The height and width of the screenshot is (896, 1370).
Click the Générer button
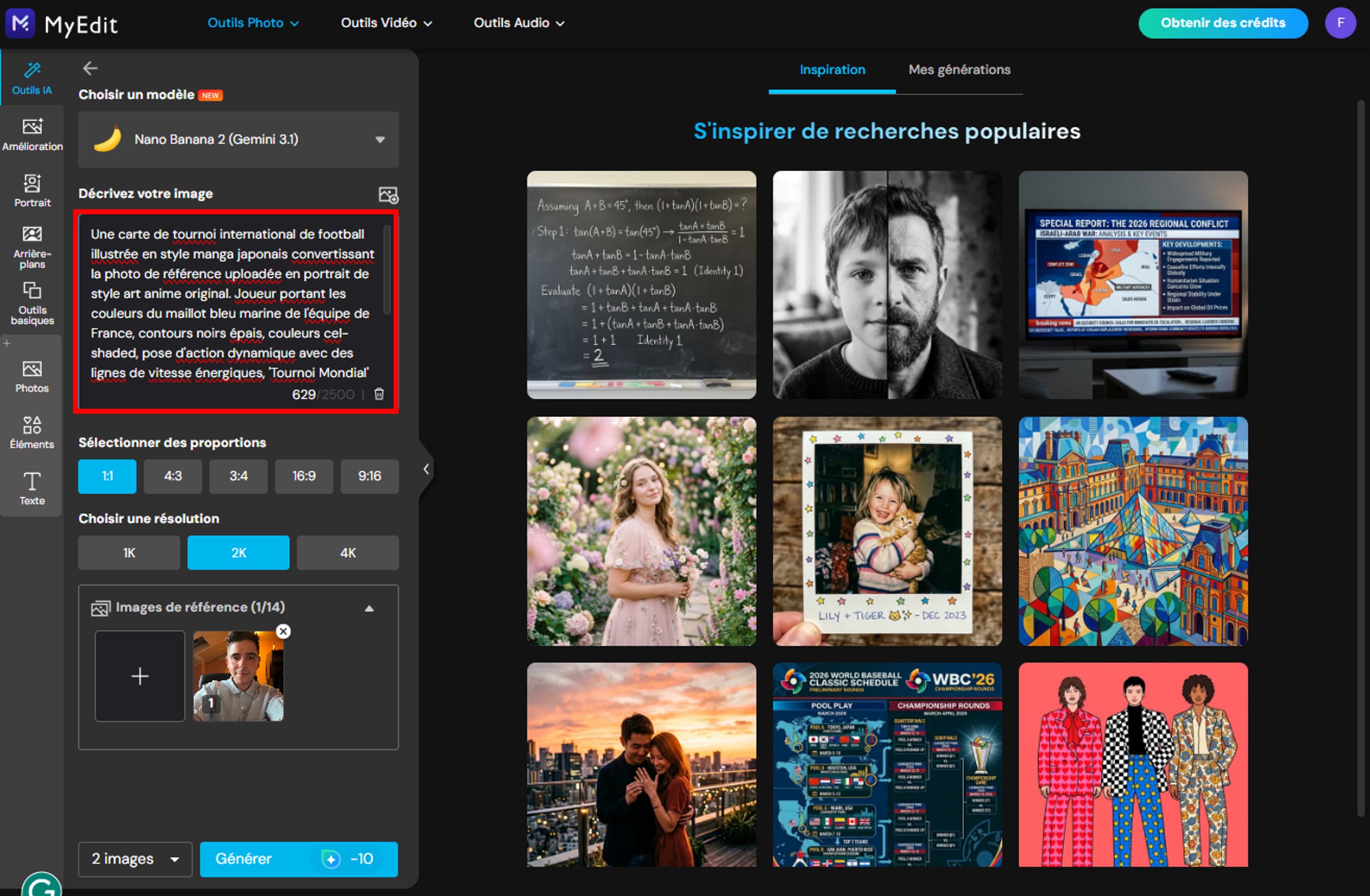click(299, 859)
